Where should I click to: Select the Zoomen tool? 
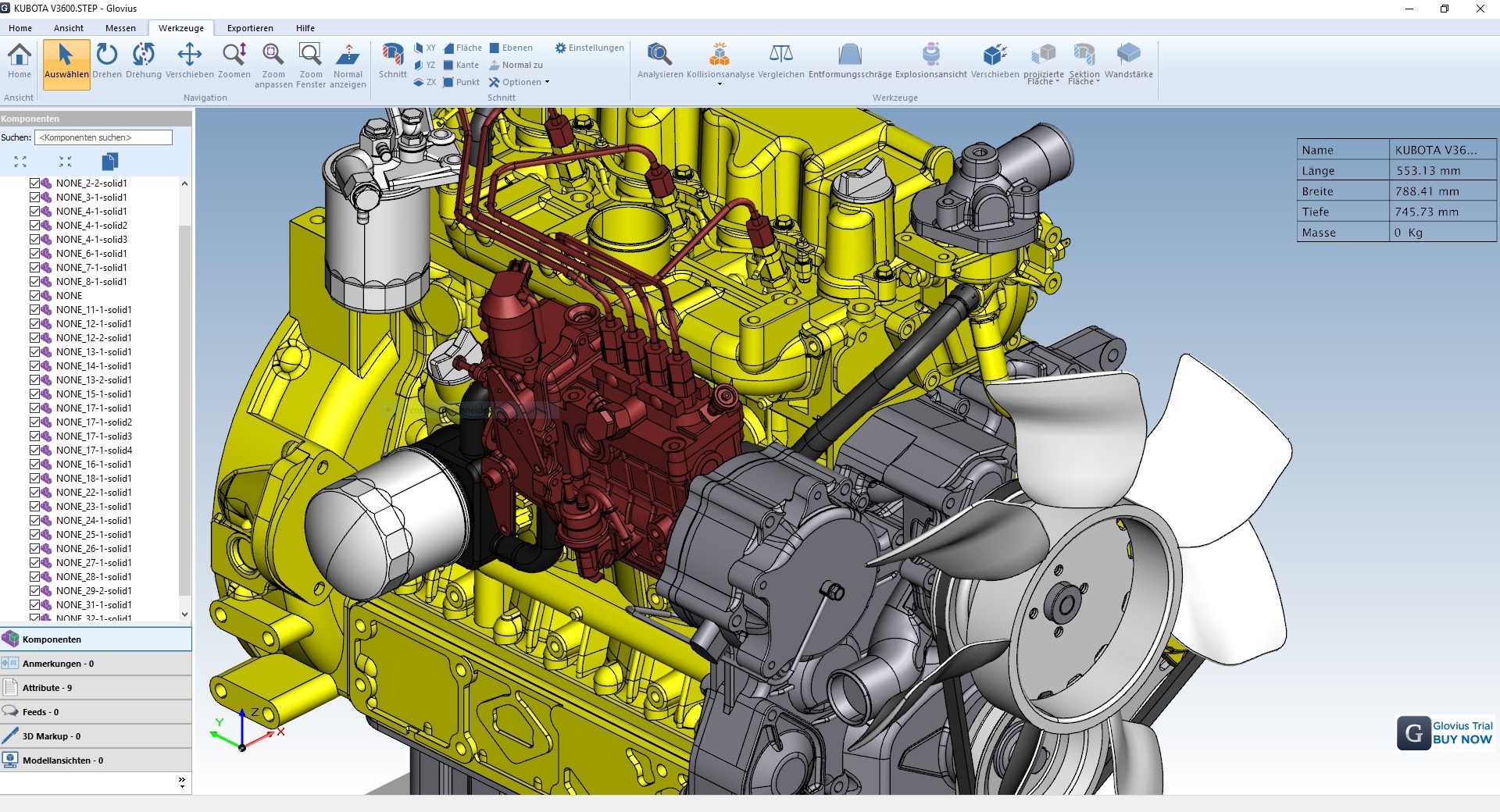tap(234, 61)
